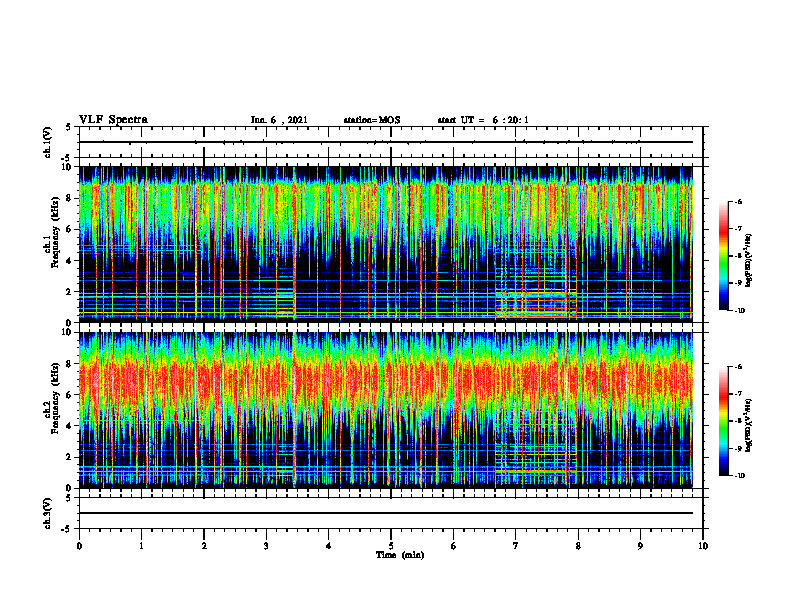The height and width of the screenshot is (612, 792).
Task: Click the ch.2 spectrogram panel
Action: pyautogui.click(x=386, y=410)
